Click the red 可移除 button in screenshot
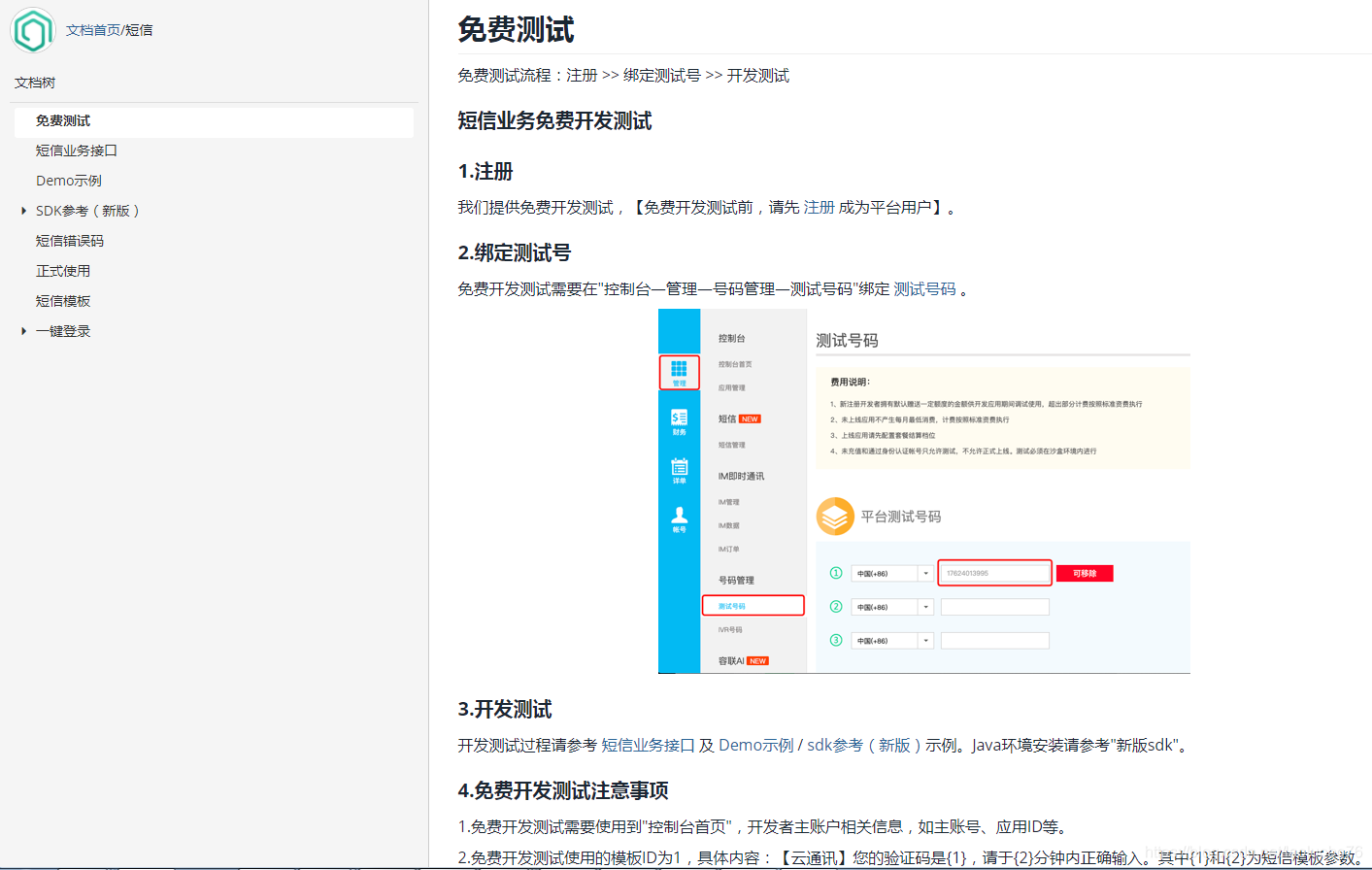The image size is (1372, 870). point(1085,574)
